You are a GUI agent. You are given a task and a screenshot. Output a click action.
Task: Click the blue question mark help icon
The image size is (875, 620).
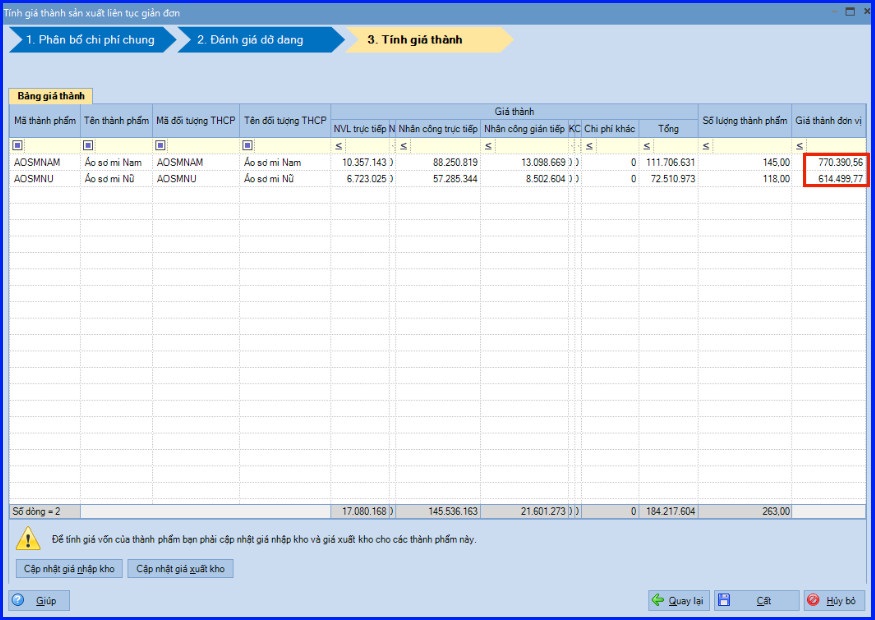18,600
